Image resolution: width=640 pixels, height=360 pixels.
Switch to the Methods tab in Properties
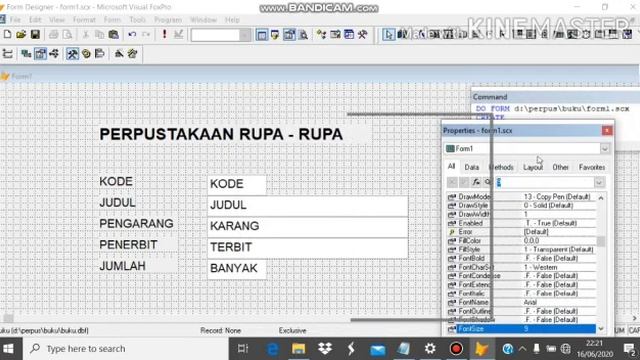click(x=501, y=167)
